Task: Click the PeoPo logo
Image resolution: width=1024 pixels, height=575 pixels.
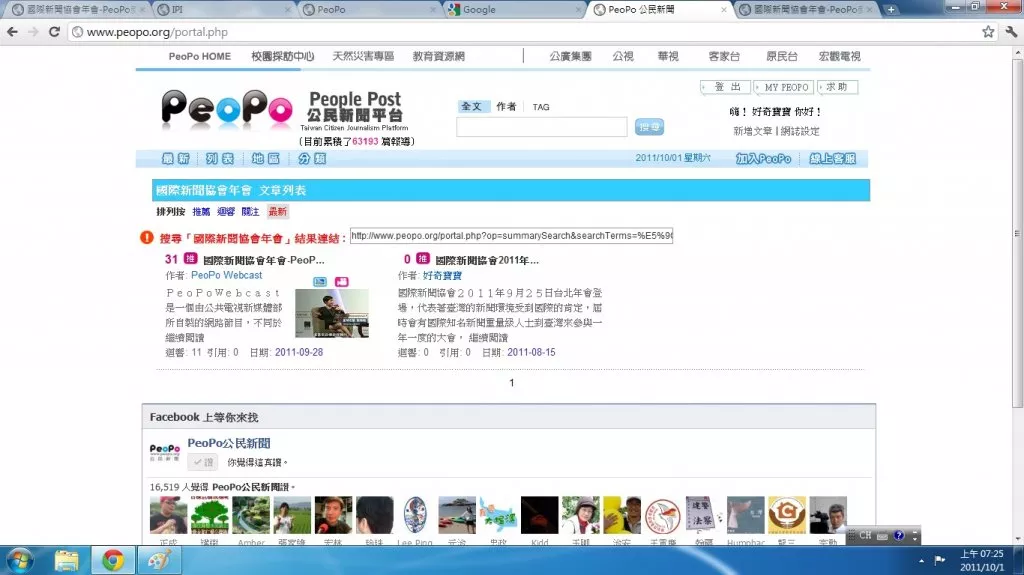Action: (227, 108)
